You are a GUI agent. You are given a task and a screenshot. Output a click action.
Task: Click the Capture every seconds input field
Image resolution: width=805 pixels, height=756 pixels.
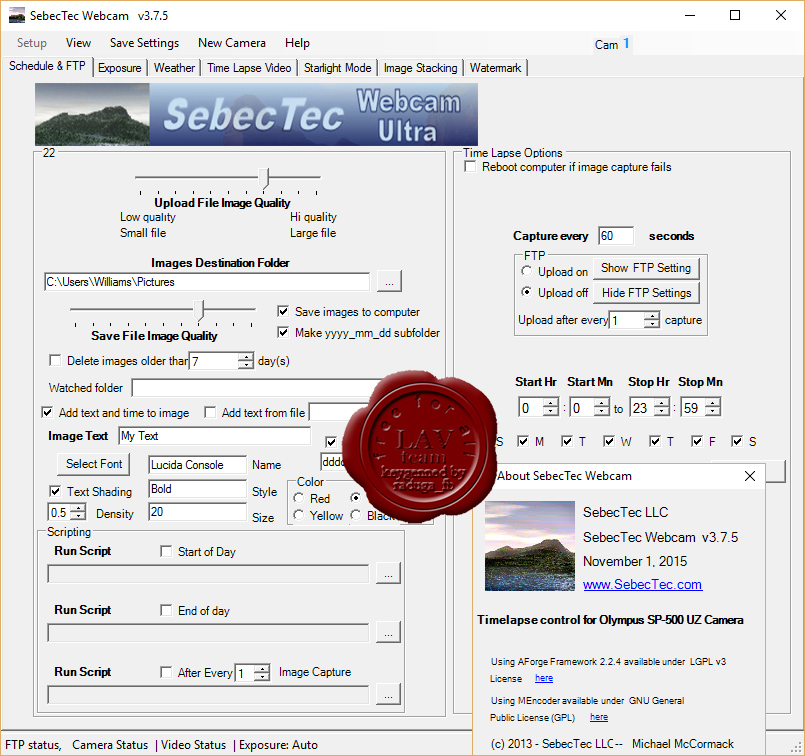[615, 236]
